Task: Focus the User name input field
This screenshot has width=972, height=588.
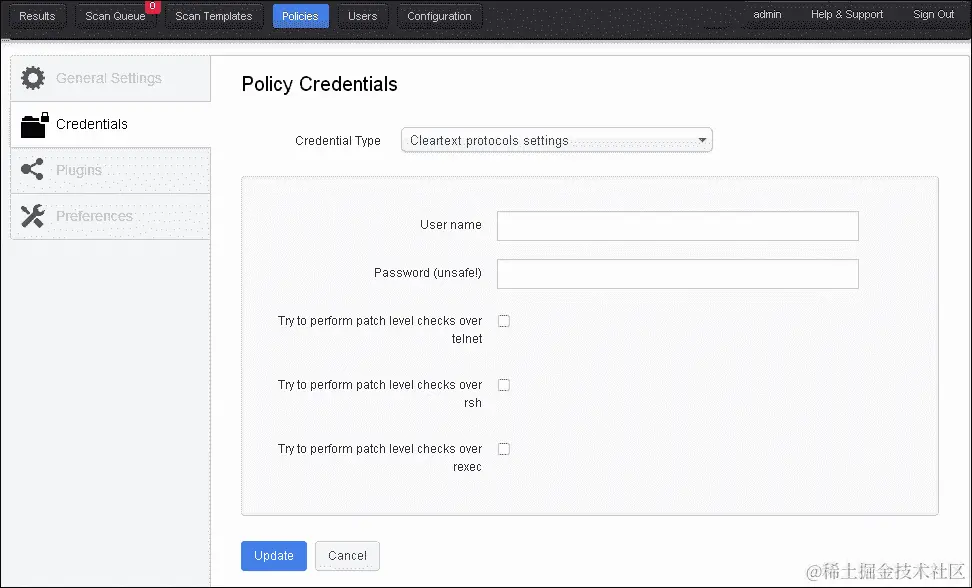Action: [678, 226]
